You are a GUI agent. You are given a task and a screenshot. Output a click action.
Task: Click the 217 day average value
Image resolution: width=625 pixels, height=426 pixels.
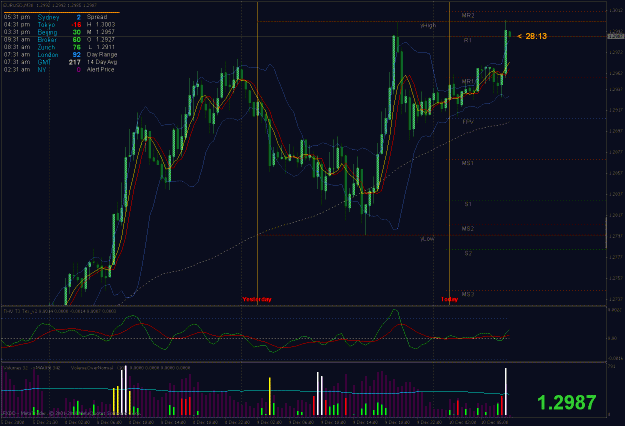point(75,62)
